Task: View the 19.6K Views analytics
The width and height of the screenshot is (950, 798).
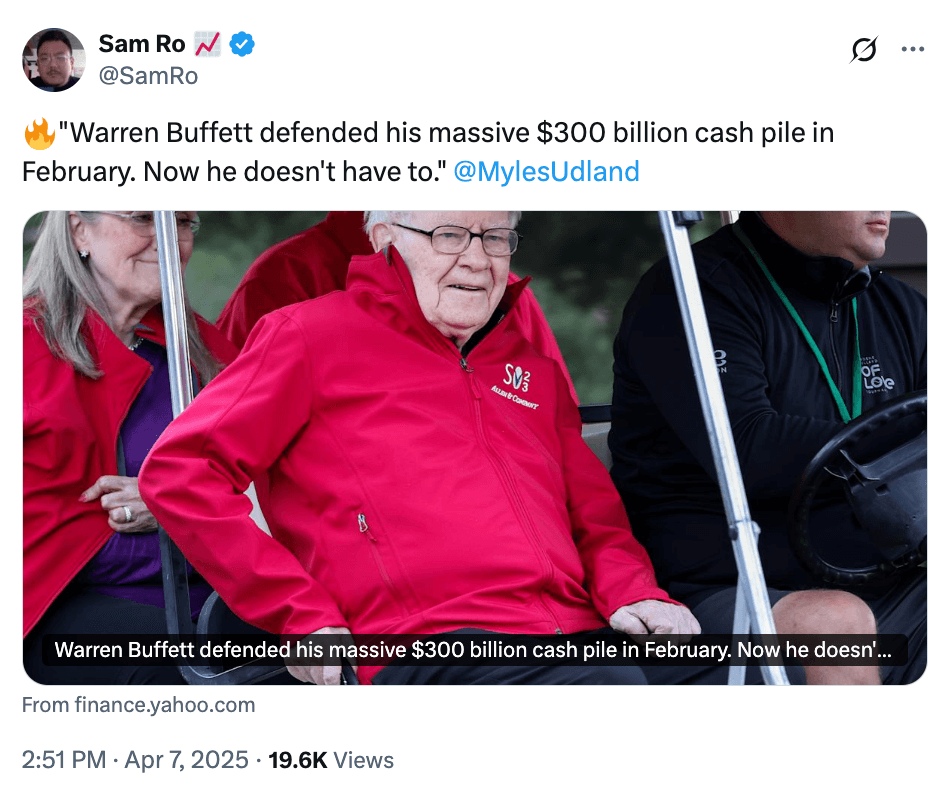Action: click(x=331, y=760)
